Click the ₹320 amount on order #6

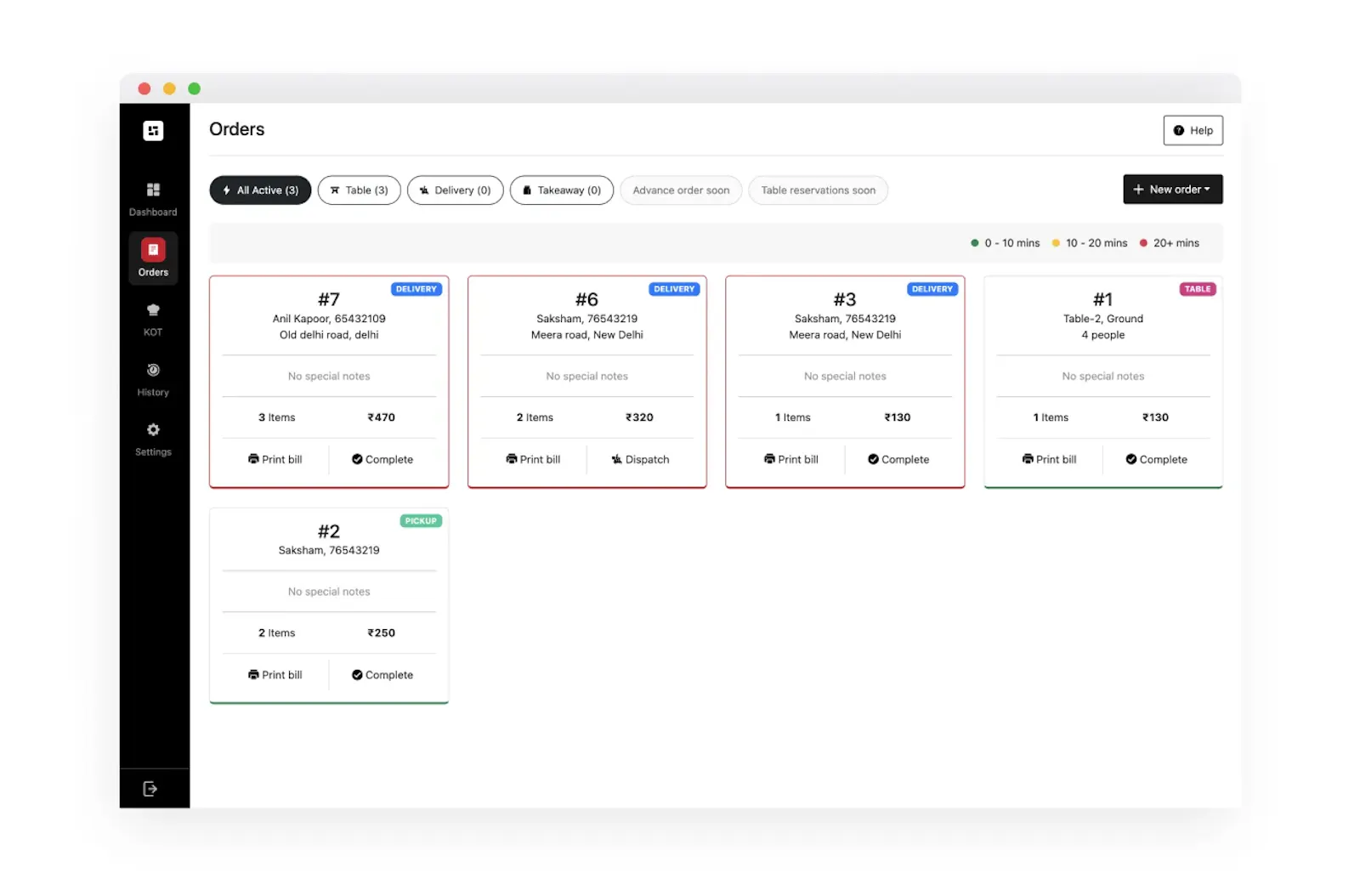pyautogui.click(x=639, y=417)
